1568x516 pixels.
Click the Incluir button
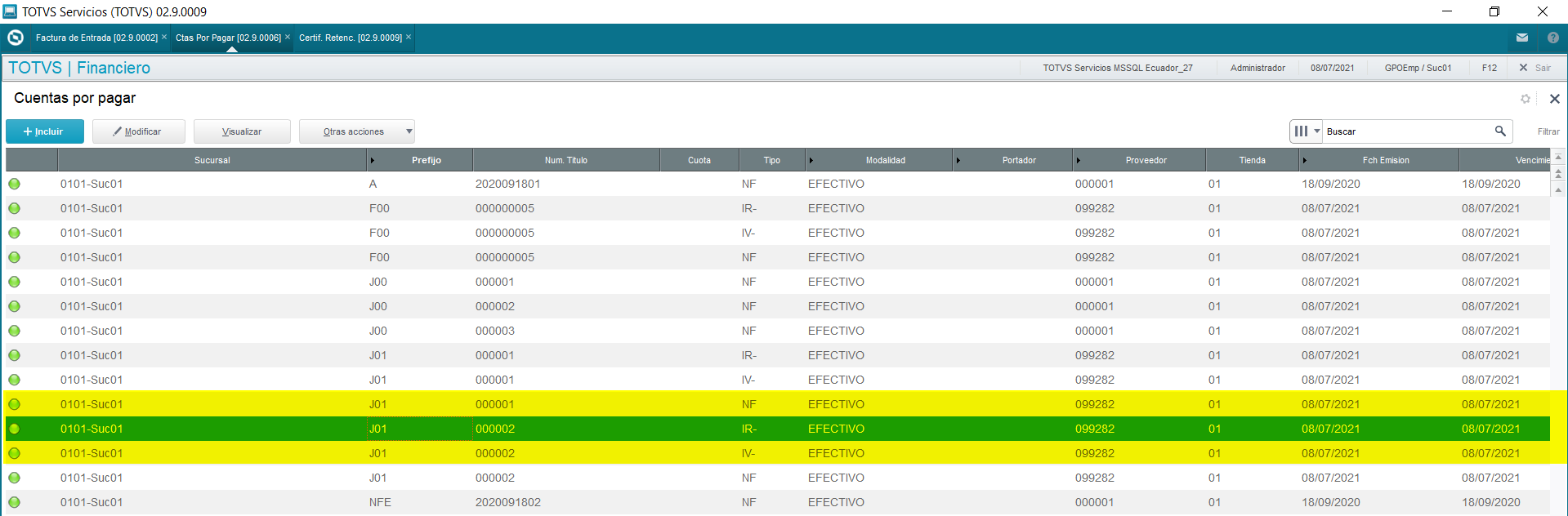(45, 131)
